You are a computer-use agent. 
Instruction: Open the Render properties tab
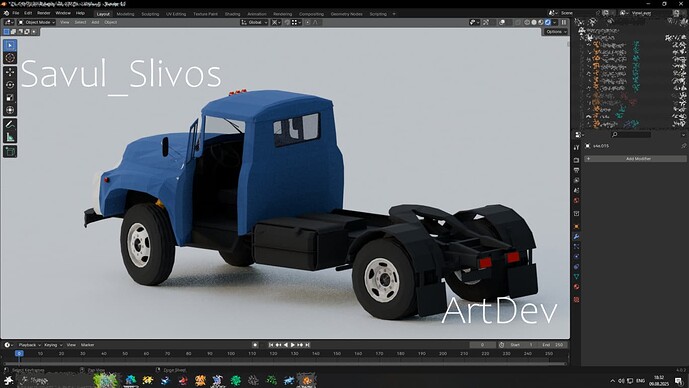click(576, 160)
